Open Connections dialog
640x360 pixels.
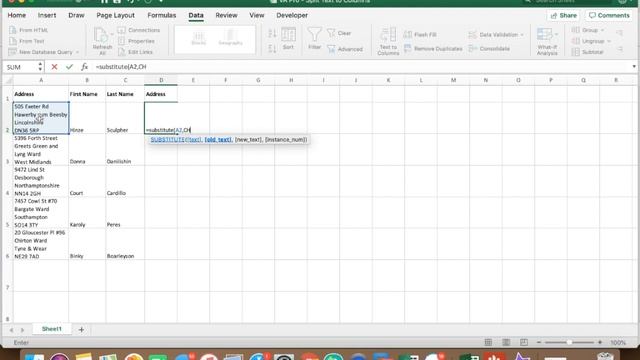(x=139, y=30)
